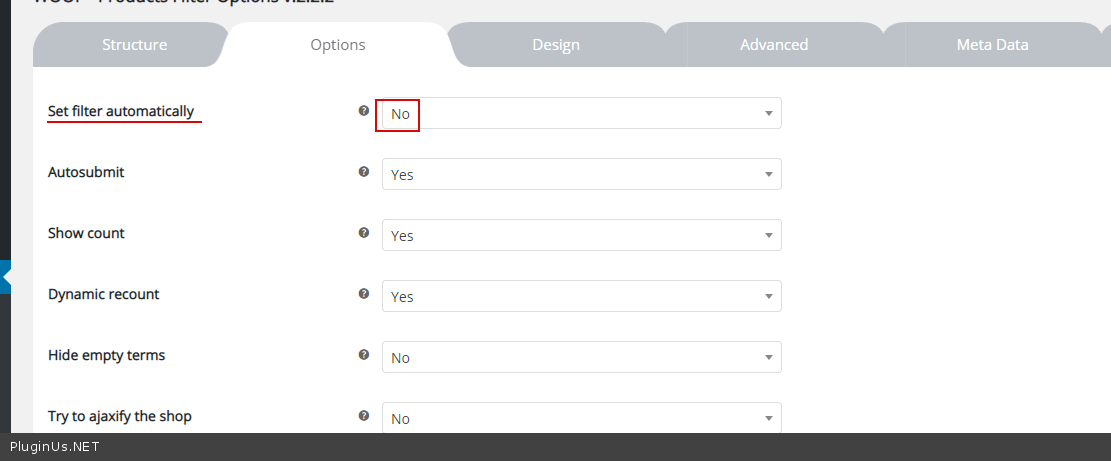Switch to the Meta Data tab
This screenshot has height=461, width=1111.
(992, 45)
